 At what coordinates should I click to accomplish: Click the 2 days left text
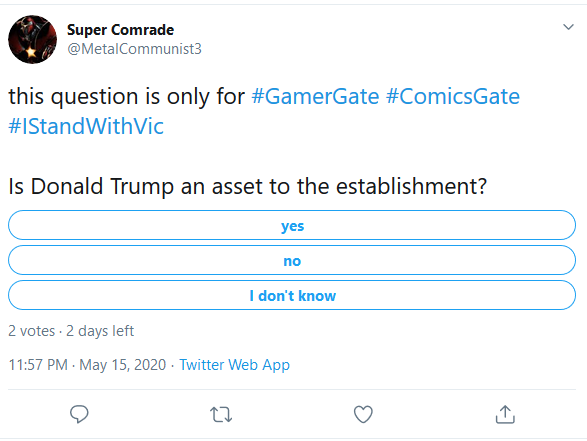[x=100, y=331]
